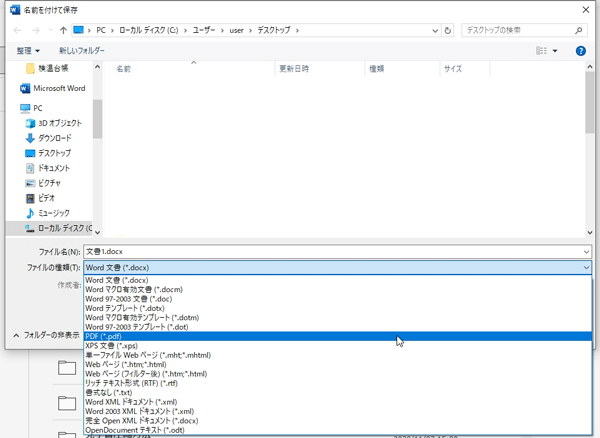Expand the ファイル名 dropdown arrow
Image resolution: width=600 pixels, height=438 pixels.
[586, 252]
